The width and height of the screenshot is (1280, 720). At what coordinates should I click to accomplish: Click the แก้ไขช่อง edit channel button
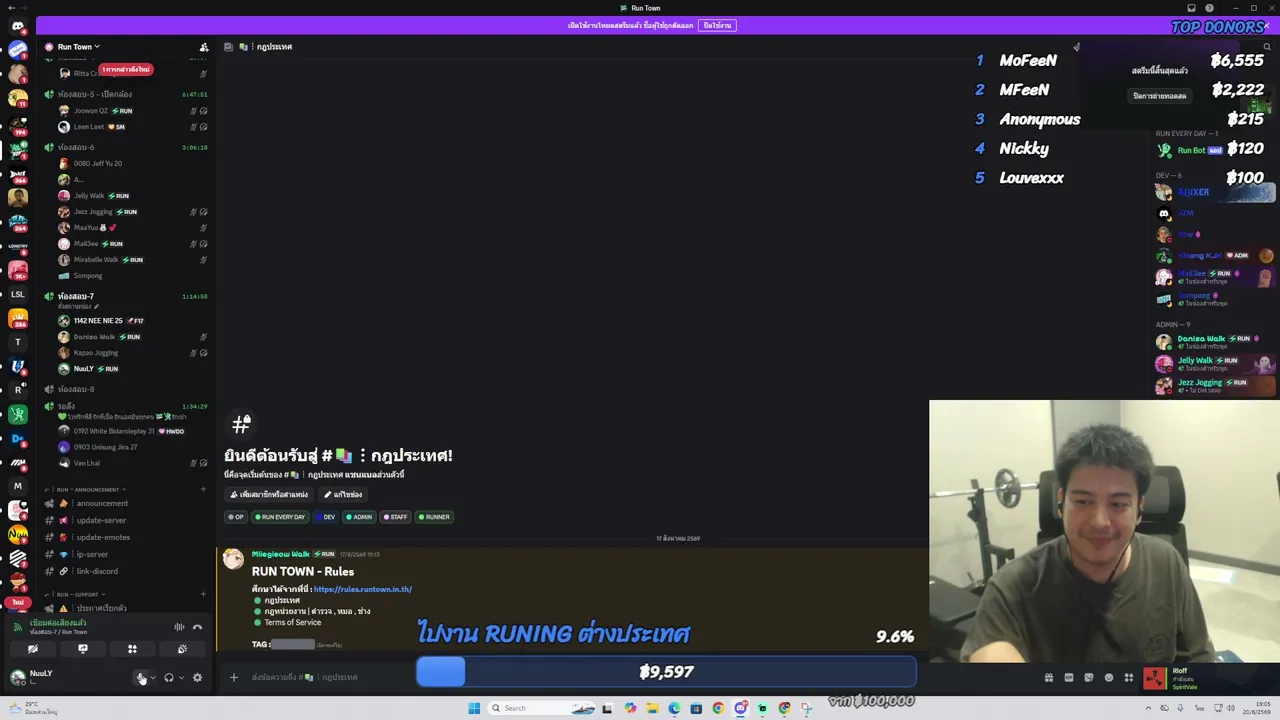click(343, 494)
